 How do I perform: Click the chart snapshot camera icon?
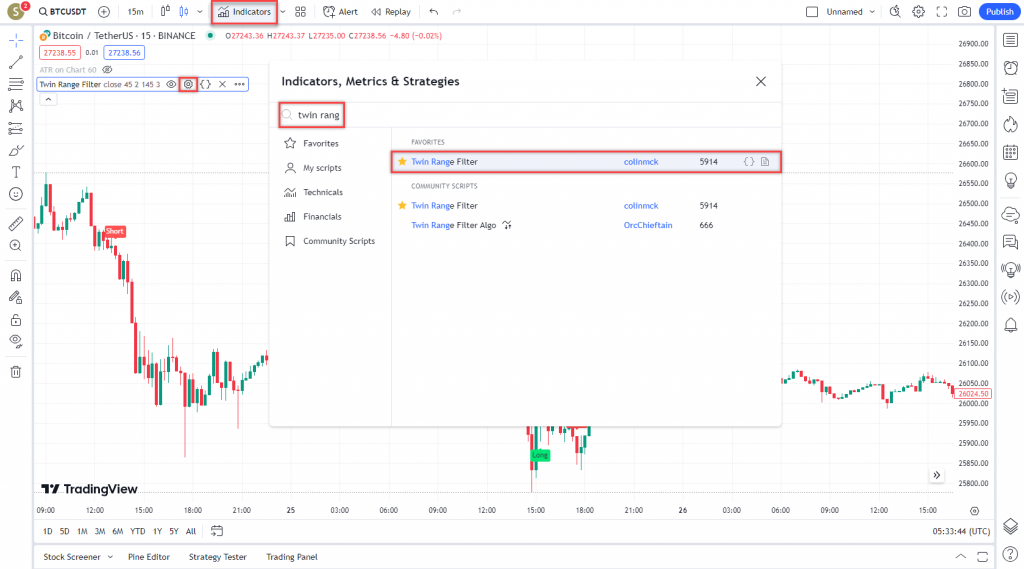pyautogui.click(x=964, y=11)
